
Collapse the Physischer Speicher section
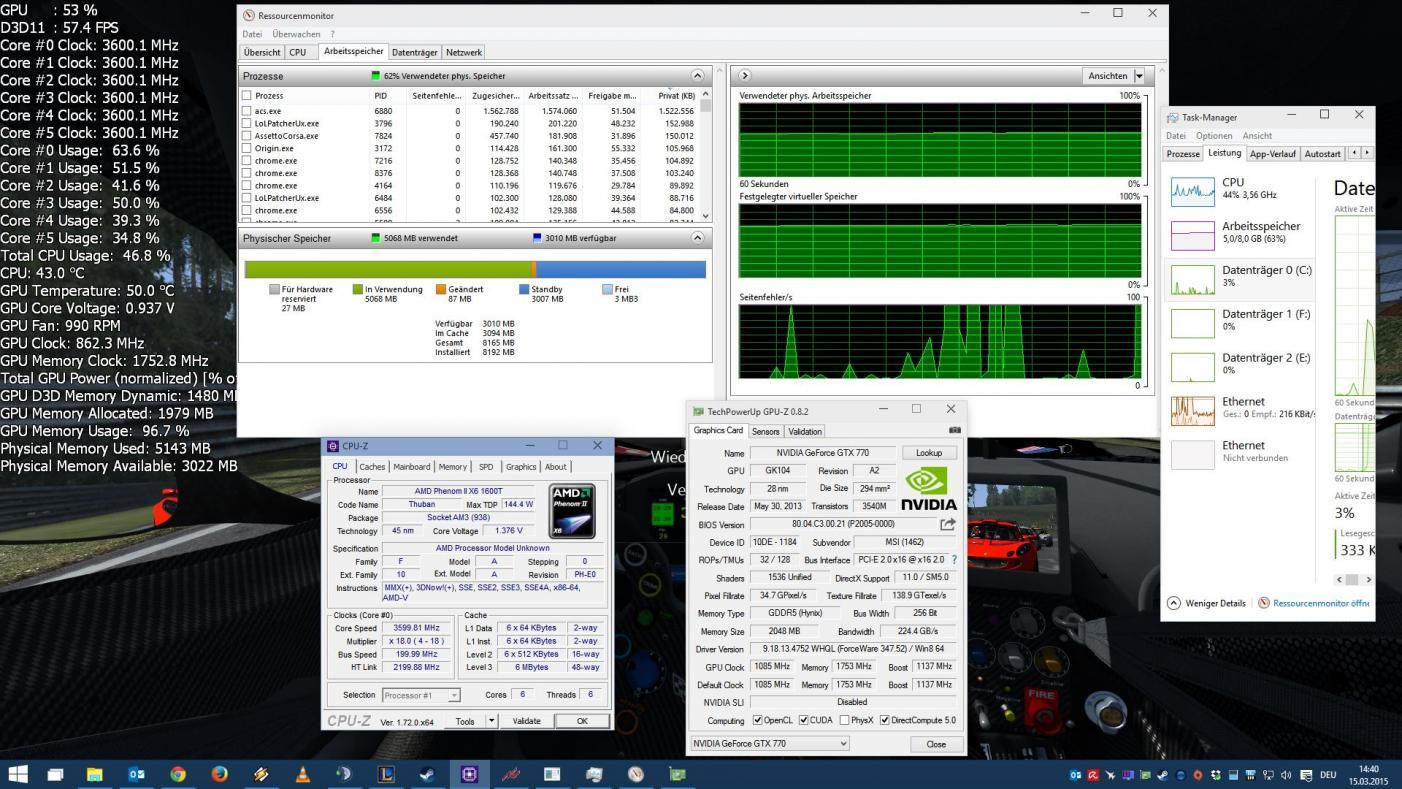(x=697, y=239)
